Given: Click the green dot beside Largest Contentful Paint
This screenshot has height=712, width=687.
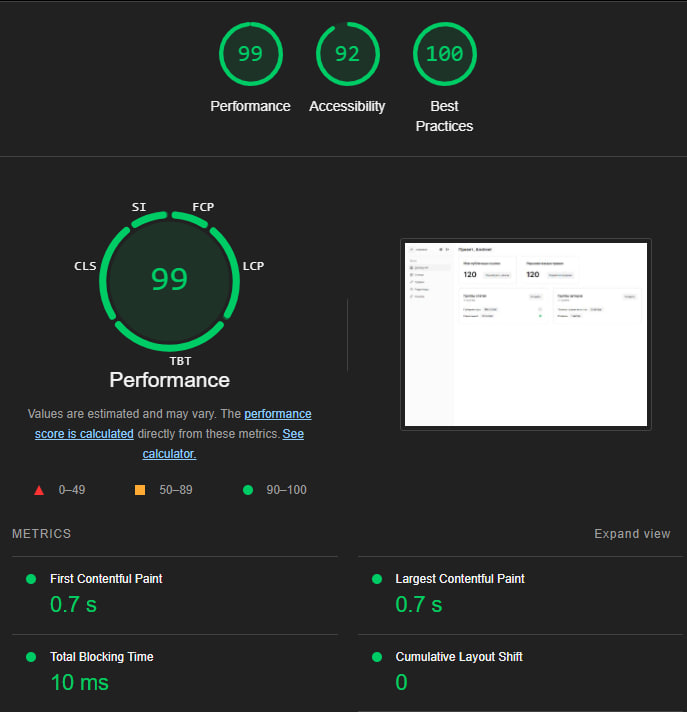Looking at the screenshot, I should pyautogui.click(x=376, y=579).
